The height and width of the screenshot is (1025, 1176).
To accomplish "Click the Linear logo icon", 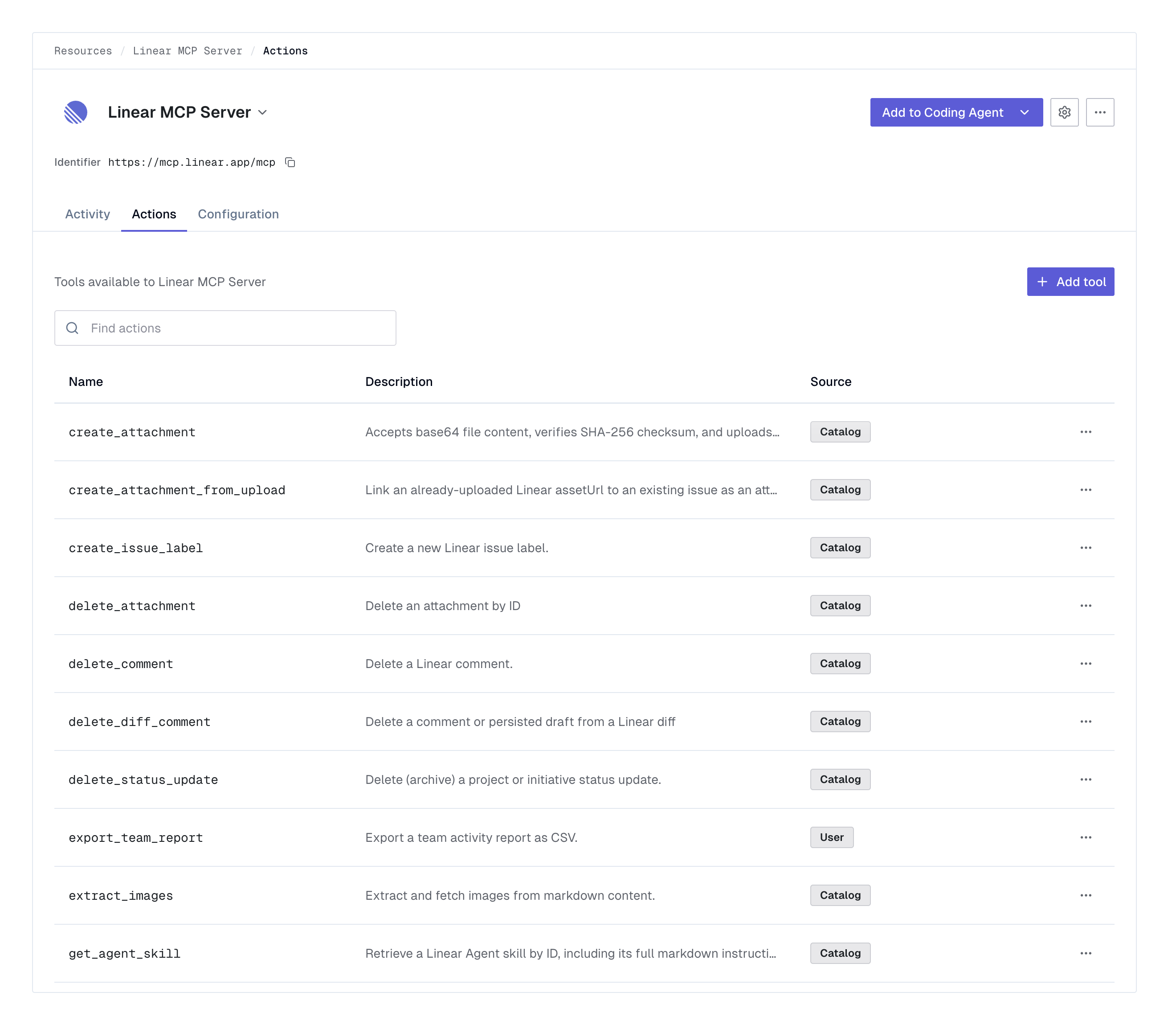I will point(75,112).
